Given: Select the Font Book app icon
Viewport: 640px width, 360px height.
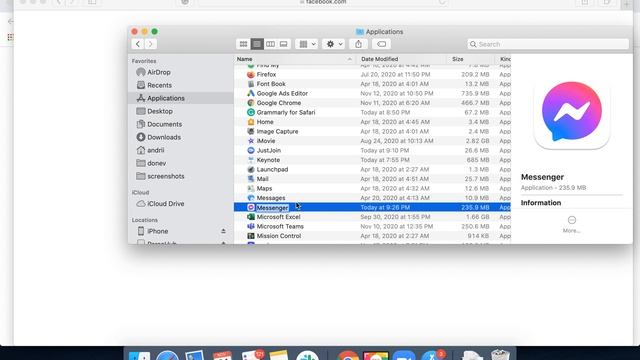Looking at the screenshot, I should (251, 84).
